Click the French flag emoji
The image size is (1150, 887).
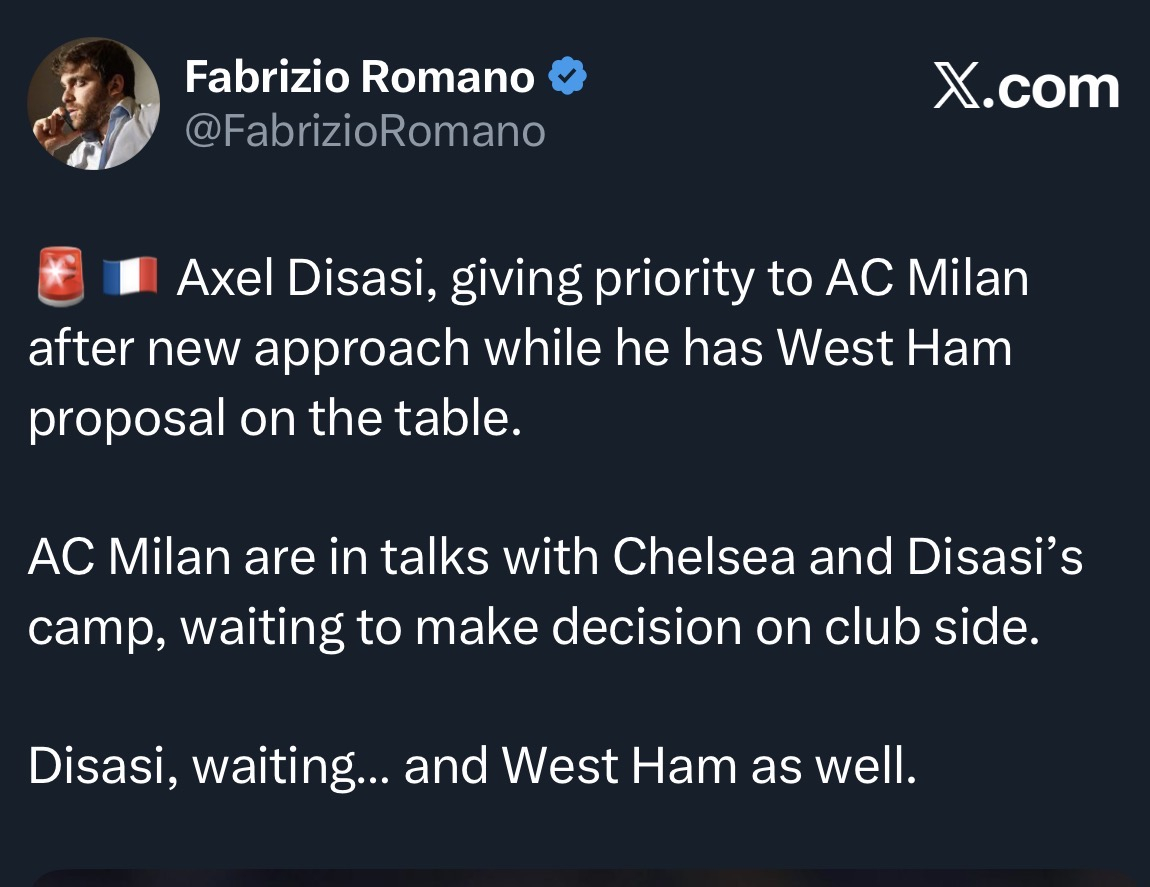click(x=130, y=280)
